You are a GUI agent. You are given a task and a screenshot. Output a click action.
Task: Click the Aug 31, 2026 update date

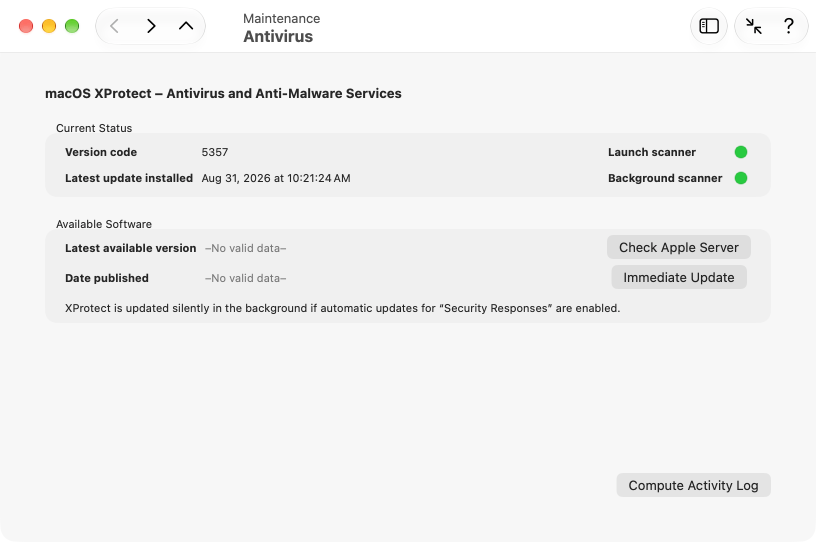pos(276,178)
